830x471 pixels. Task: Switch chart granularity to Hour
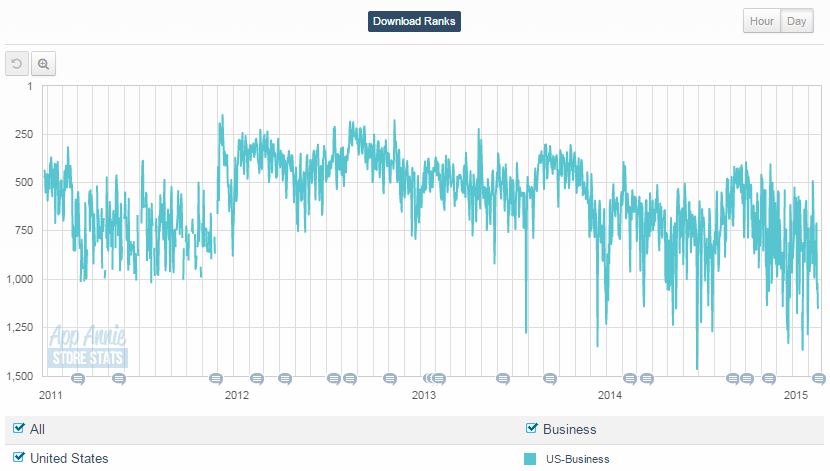coord(762,22)
